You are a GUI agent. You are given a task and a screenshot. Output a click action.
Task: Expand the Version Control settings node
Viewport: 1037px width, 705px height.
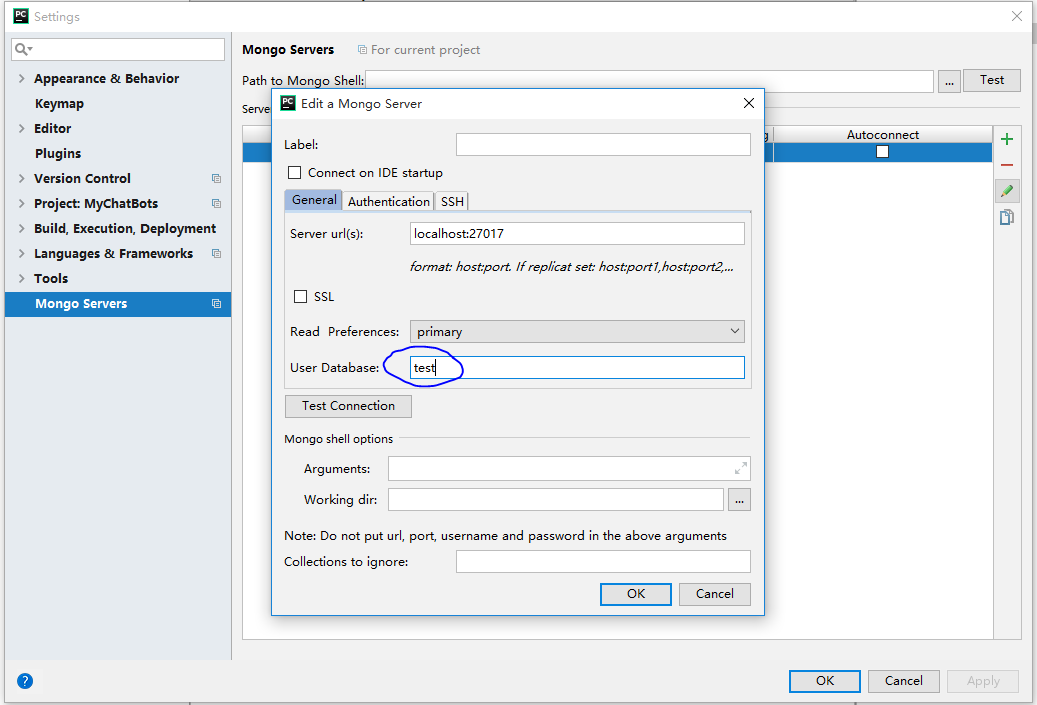point(22,179)
